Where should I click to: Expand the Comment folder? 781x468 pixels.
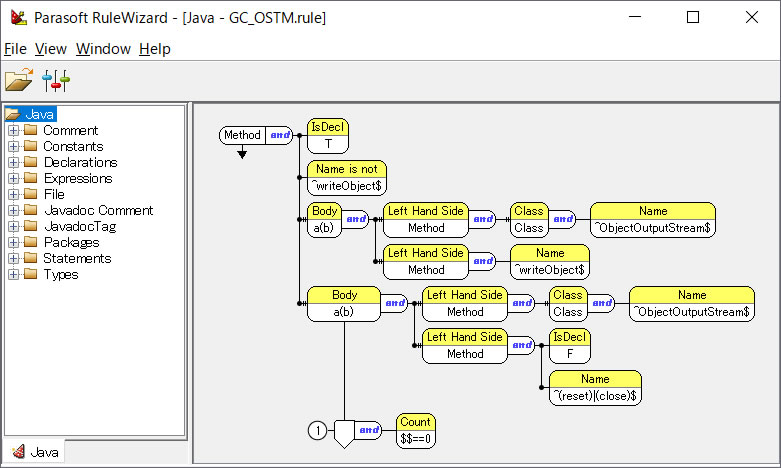tap(13, 130)
